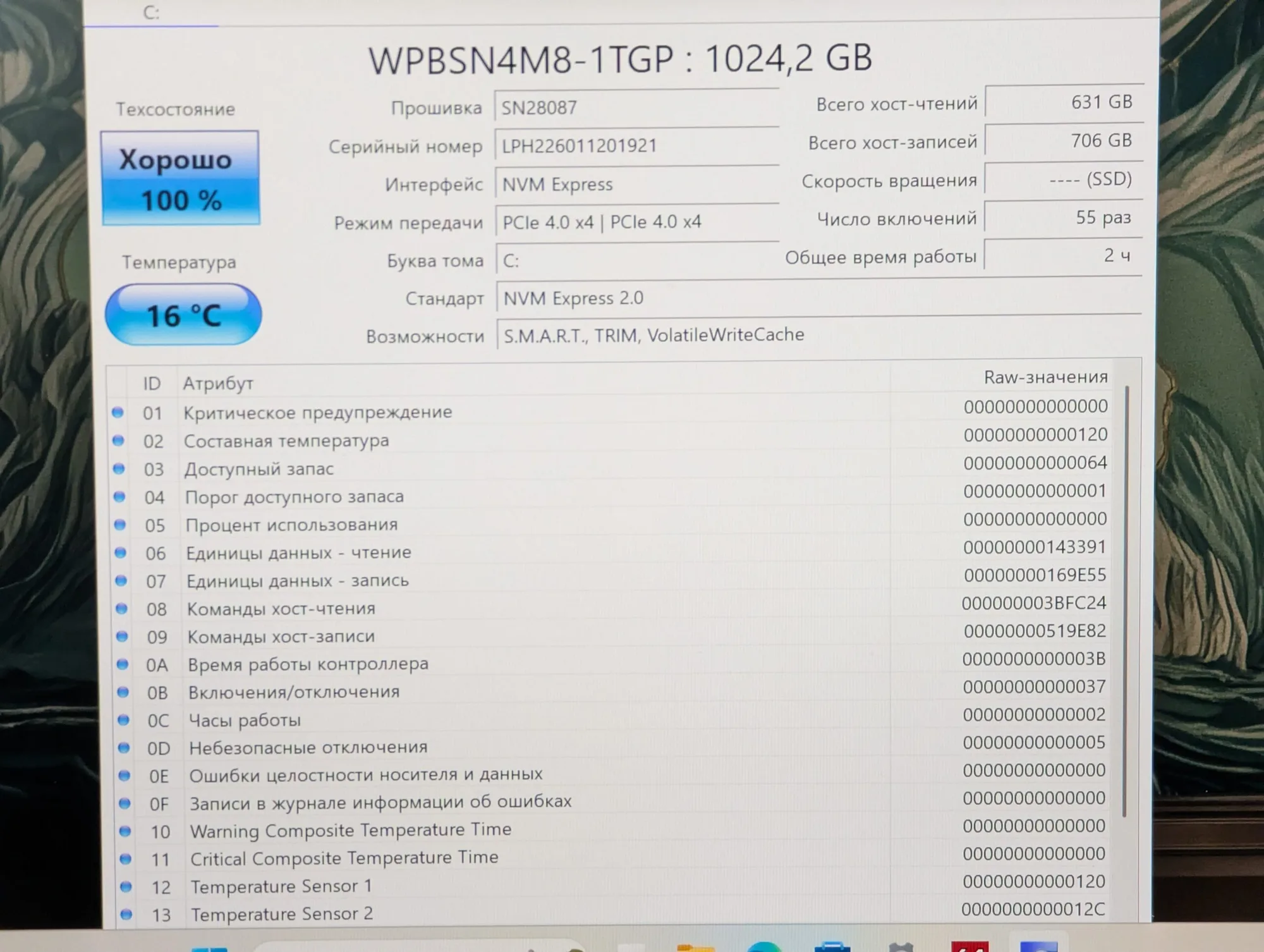Image resolution: width=1264 pixels, height=952 pixels.
Task: Click the status dot for attribute 0F
Action: [125, 803]
